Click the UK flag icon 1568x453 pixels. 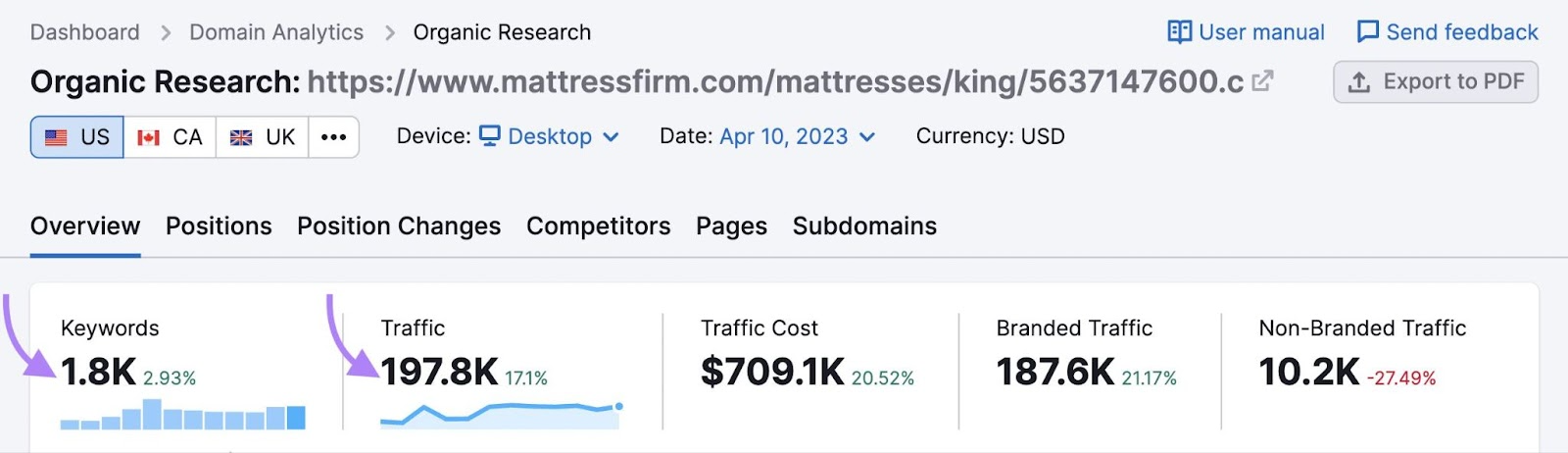241,137
